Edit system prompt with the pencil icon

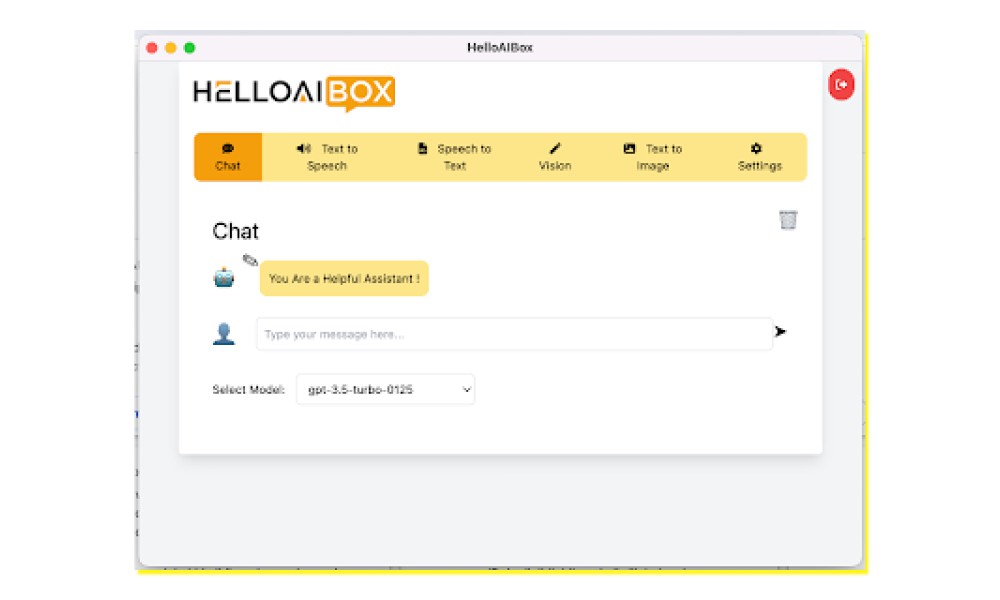tap(250, 260)
